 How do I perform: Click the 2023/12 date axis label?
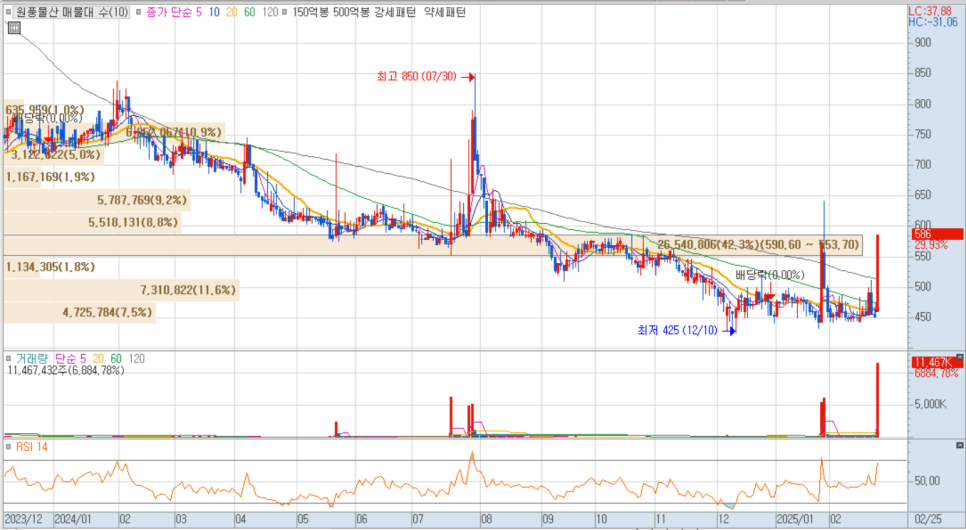pos(25,520)
